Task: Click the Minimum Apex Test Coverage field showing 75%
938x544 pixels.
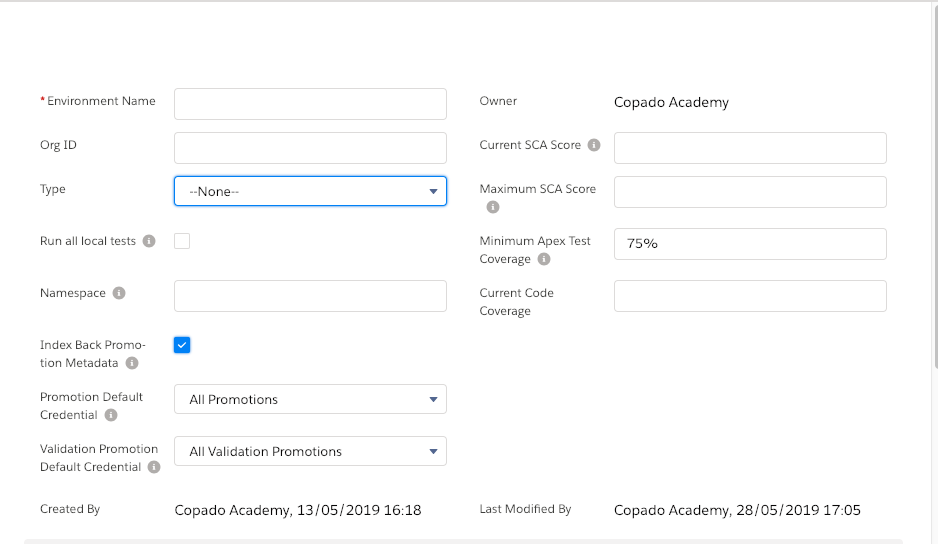Action: point(750,244)
